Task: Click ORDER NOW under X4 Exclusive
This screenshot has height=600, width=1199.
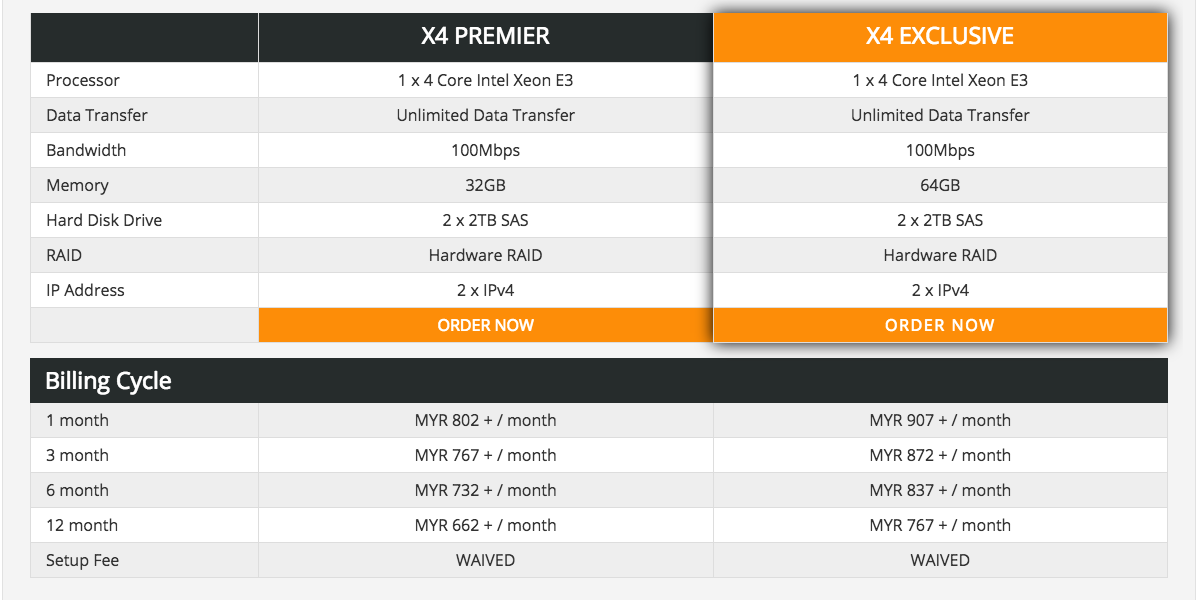Action: pyautogui.click(x=940, y=325)
